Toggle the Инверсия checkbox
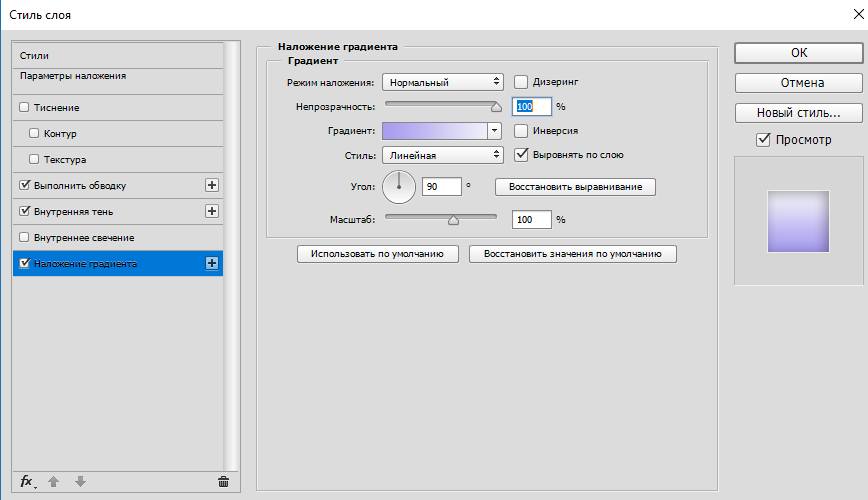The image size is (868, 500). coord(520,131)
